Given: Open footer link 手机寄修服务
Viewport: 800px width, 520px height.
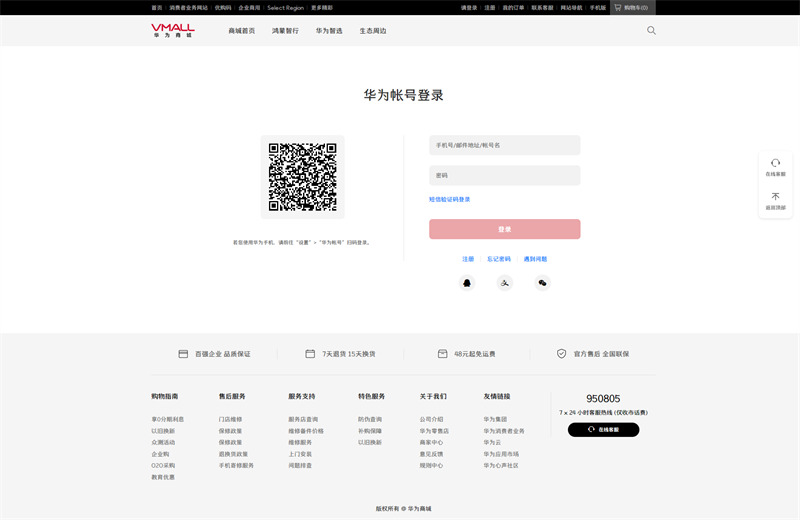Looking at the screenshot, I should [236, 465].
